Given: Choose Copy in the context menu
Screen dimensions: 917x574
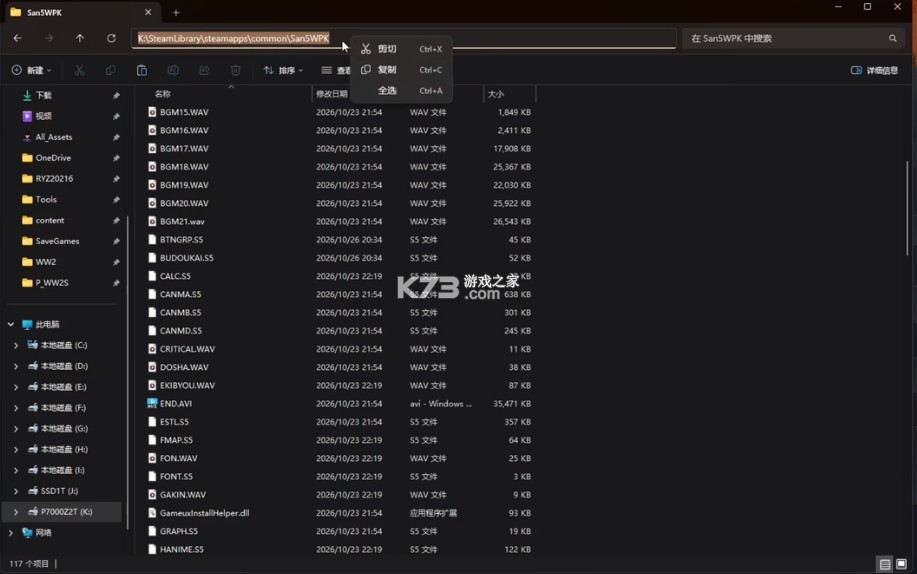Looking at the screenshot, I should [x=401, y=70].
